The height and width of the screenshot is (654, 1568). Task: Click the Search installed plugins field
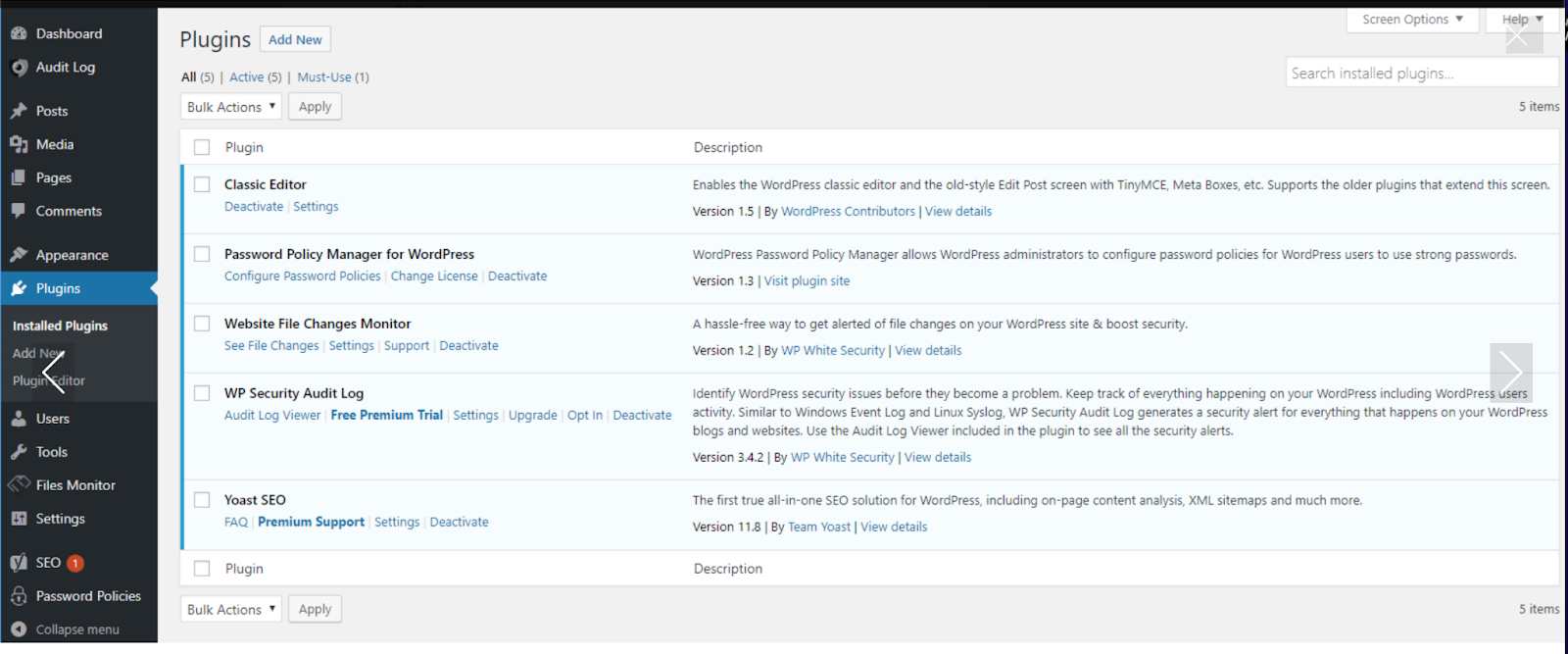coord(1421,74)
